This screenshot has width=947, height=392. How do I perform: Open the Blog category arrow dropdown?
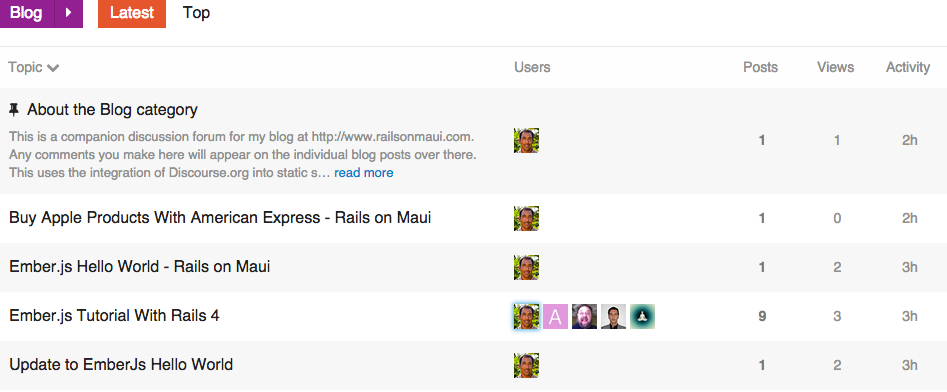pyautogui.click(x=68, y=13)
